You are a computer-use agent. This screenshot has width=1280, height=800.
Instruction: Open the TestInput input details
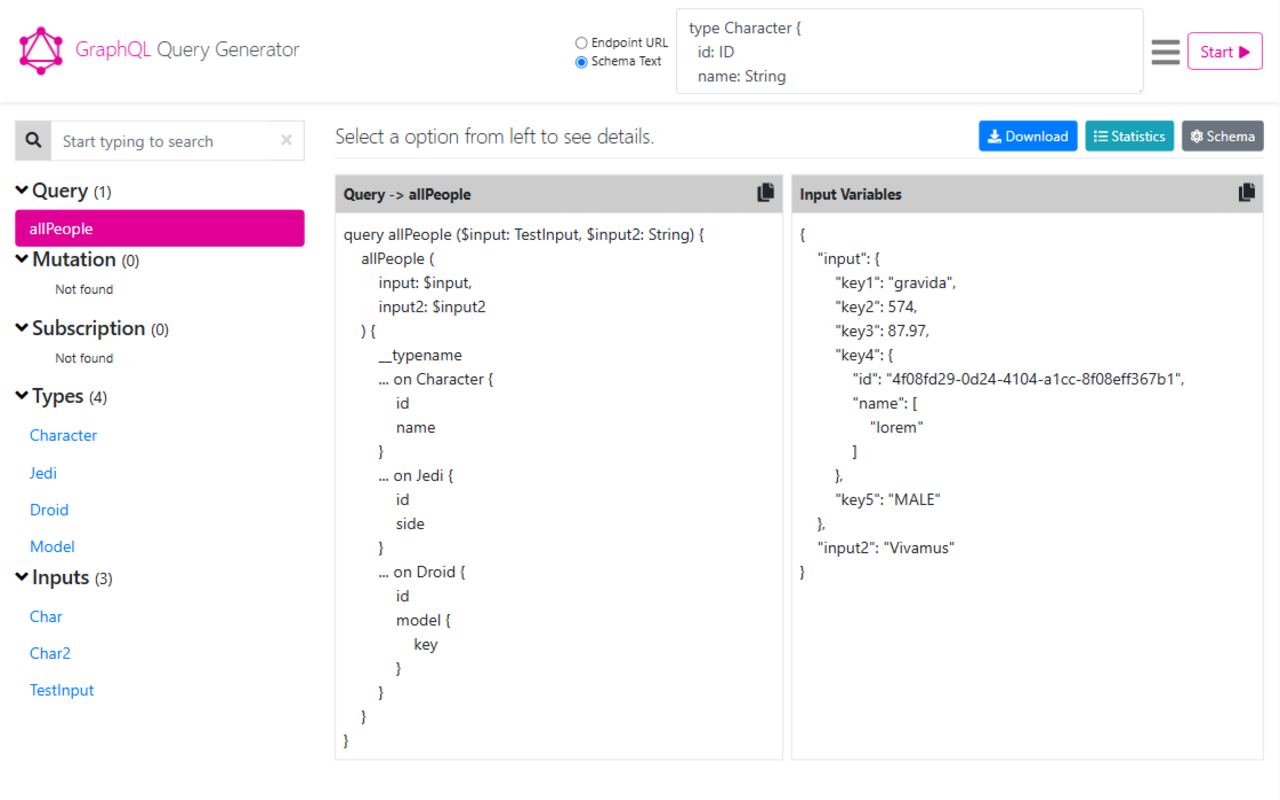click(x=62, y=690)
